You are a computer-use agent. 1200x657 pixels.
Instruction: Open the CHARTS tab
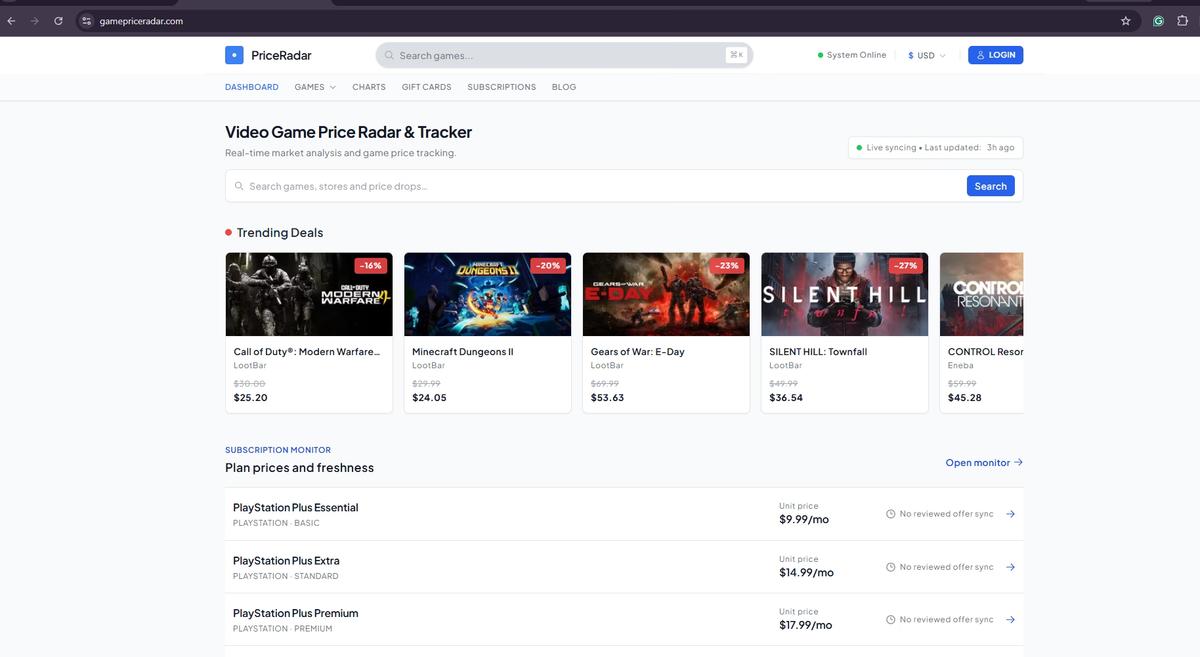coord(369,87)
